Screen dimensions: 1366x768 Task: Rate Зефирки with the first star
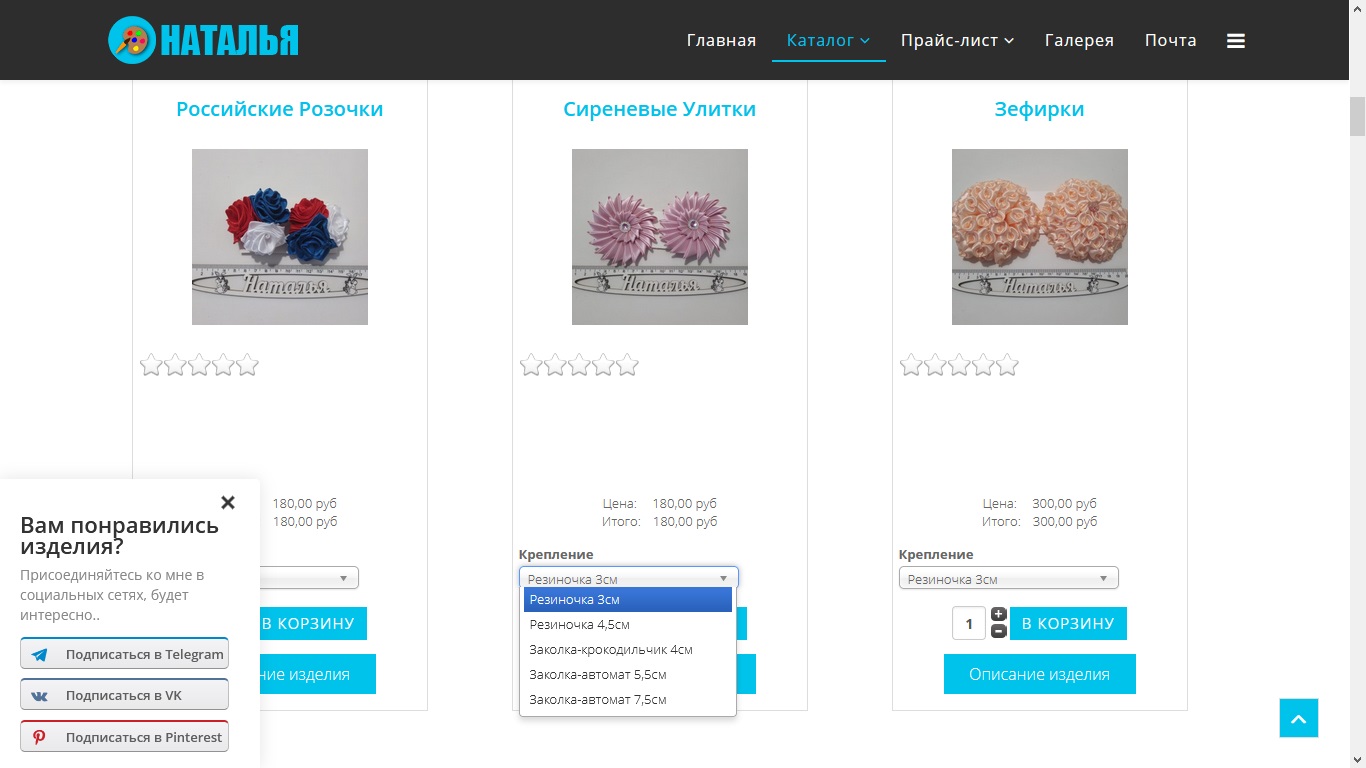tap(911, 365)
